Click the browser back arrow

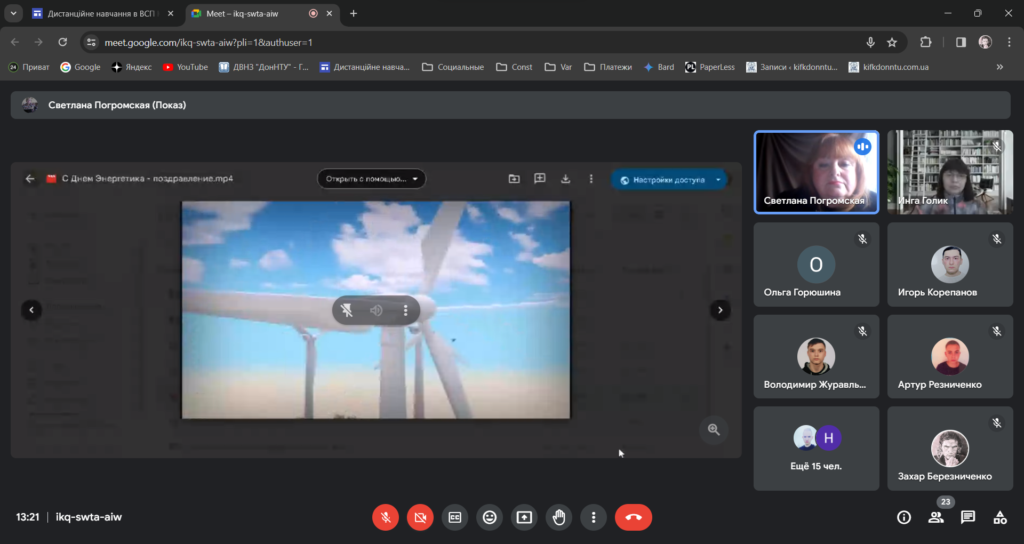pos(15,42)
